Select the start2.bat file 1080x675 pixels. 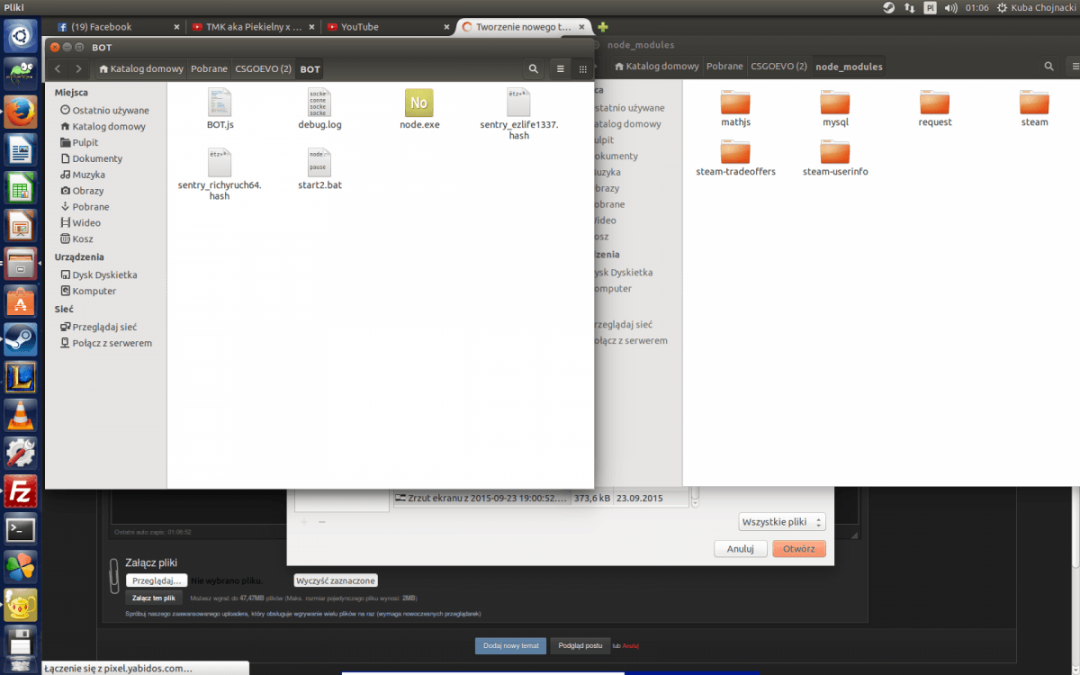coord(320,164)
